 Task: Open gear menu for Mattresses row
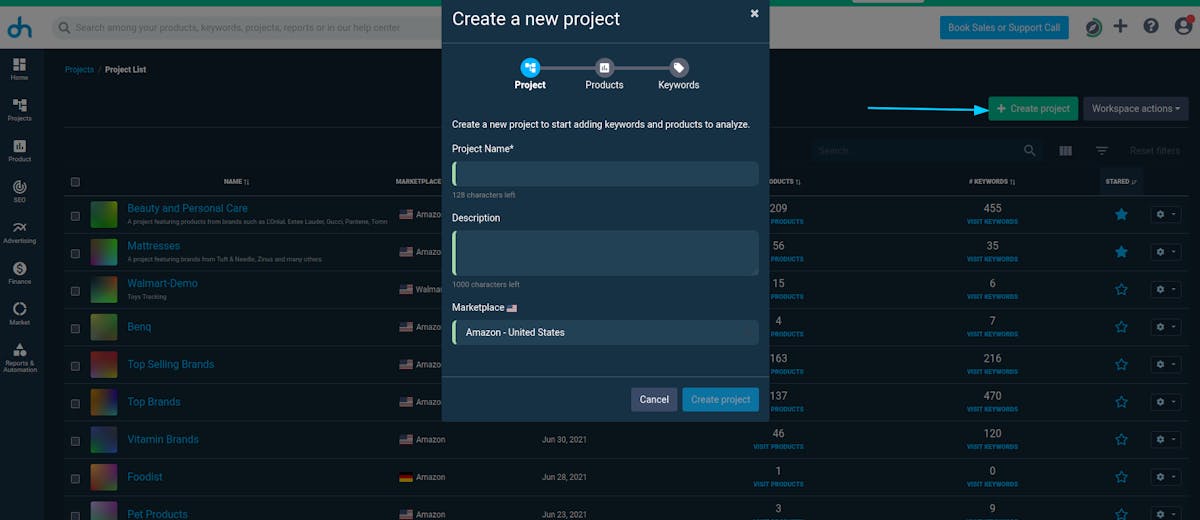(x=1165, y=252)
